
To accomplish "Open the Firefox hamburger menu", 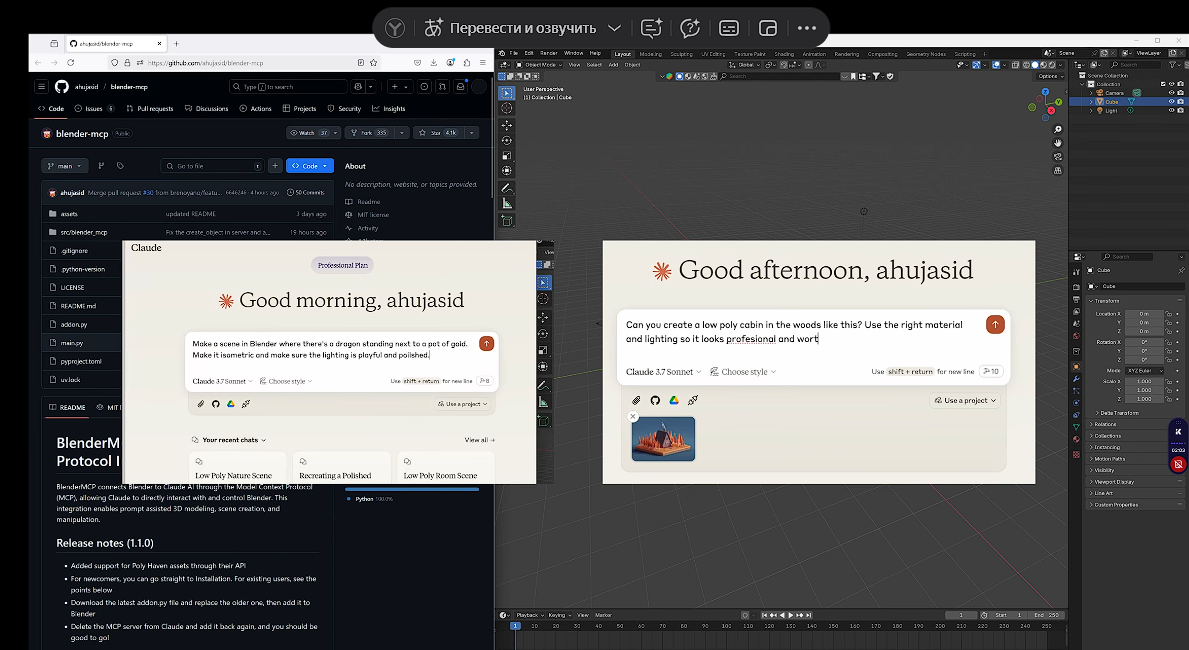I will click(482, 63).
